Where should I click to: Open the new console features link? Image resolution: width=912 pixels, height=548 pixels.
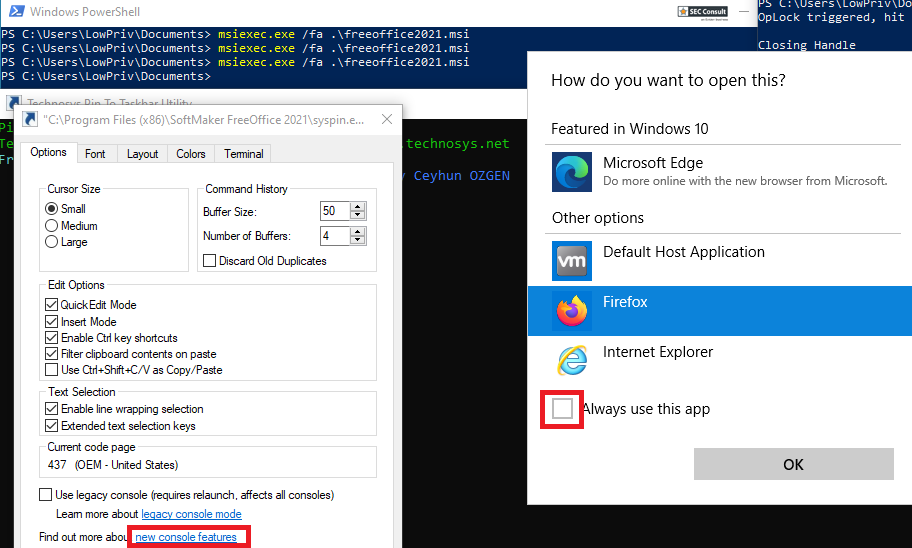click(x=186, y=538)
